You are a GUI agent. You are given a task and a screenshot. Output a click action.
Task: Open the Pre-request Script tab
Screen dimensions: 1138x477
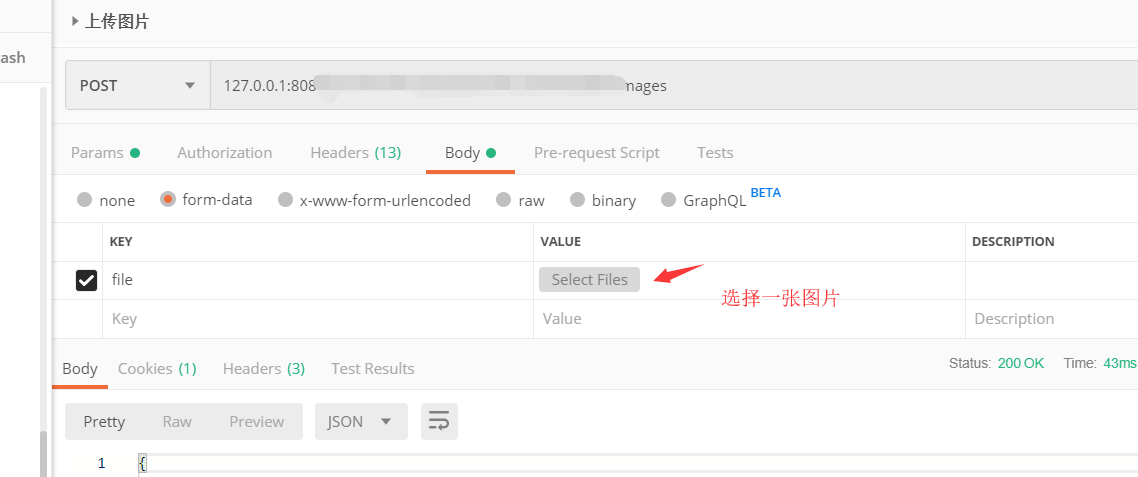coord(597,152)
